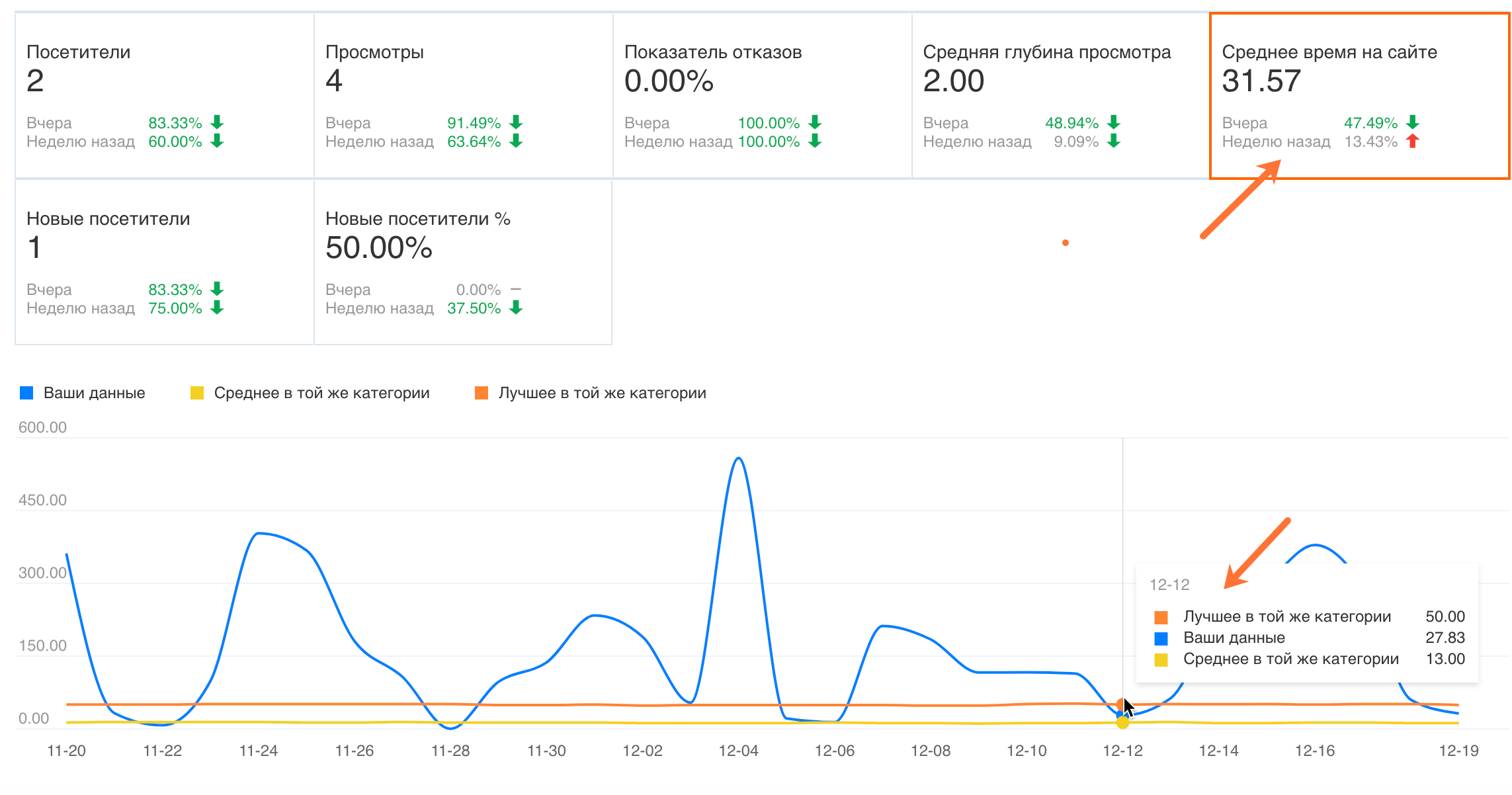Click red up arrow next to 13.43%
1512x795 pixels.
pyautogui.click(x=1413, y=141)
